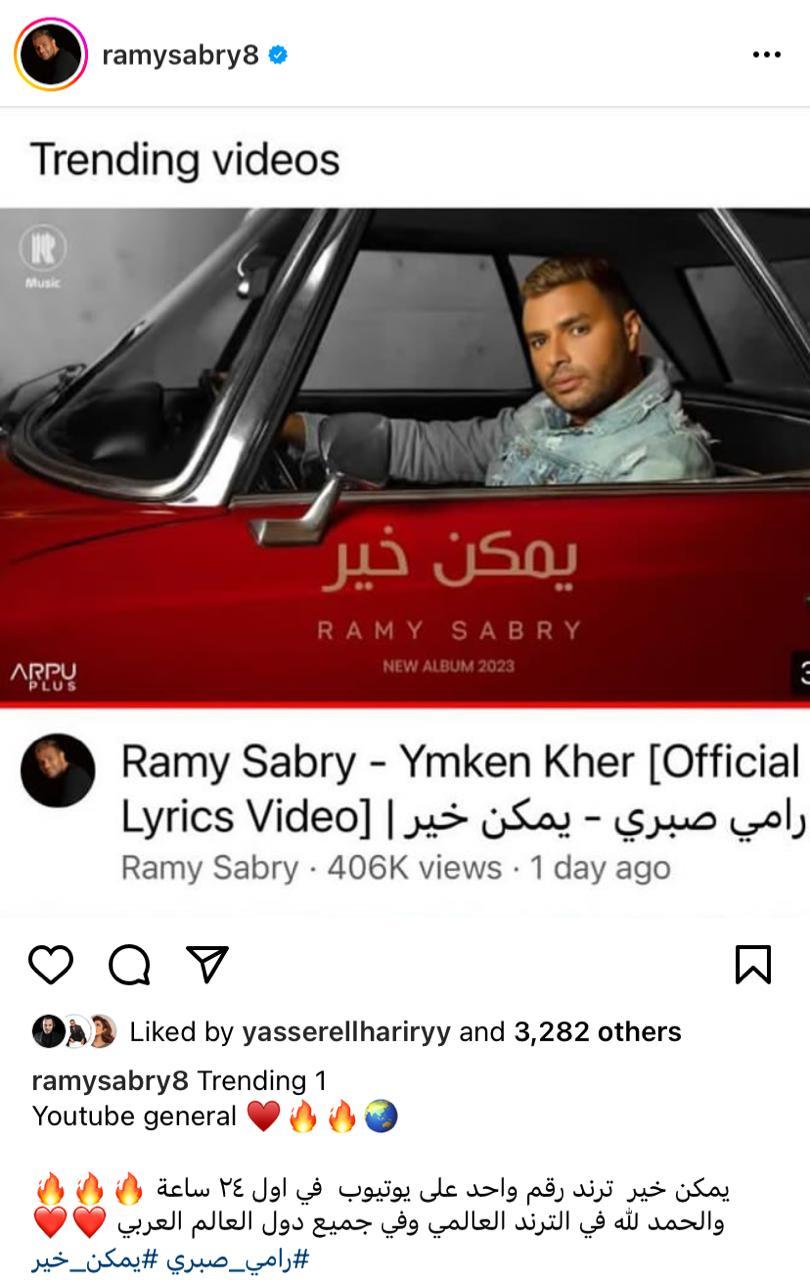Save the post with the bookmark icon
Screen dimensions: 810x1280
pyautogui.click(x=753, y=965)
